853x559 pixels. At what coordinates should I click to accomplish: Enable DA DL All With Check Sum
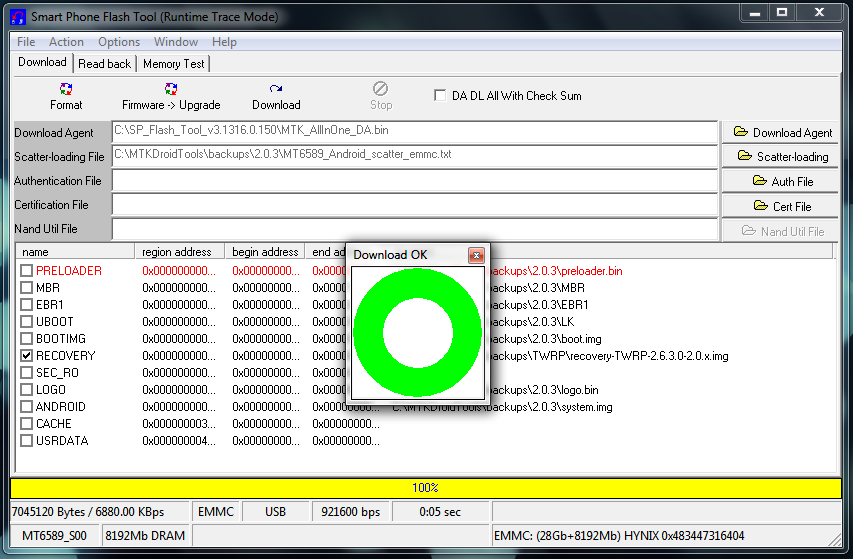tap(440, 96)
